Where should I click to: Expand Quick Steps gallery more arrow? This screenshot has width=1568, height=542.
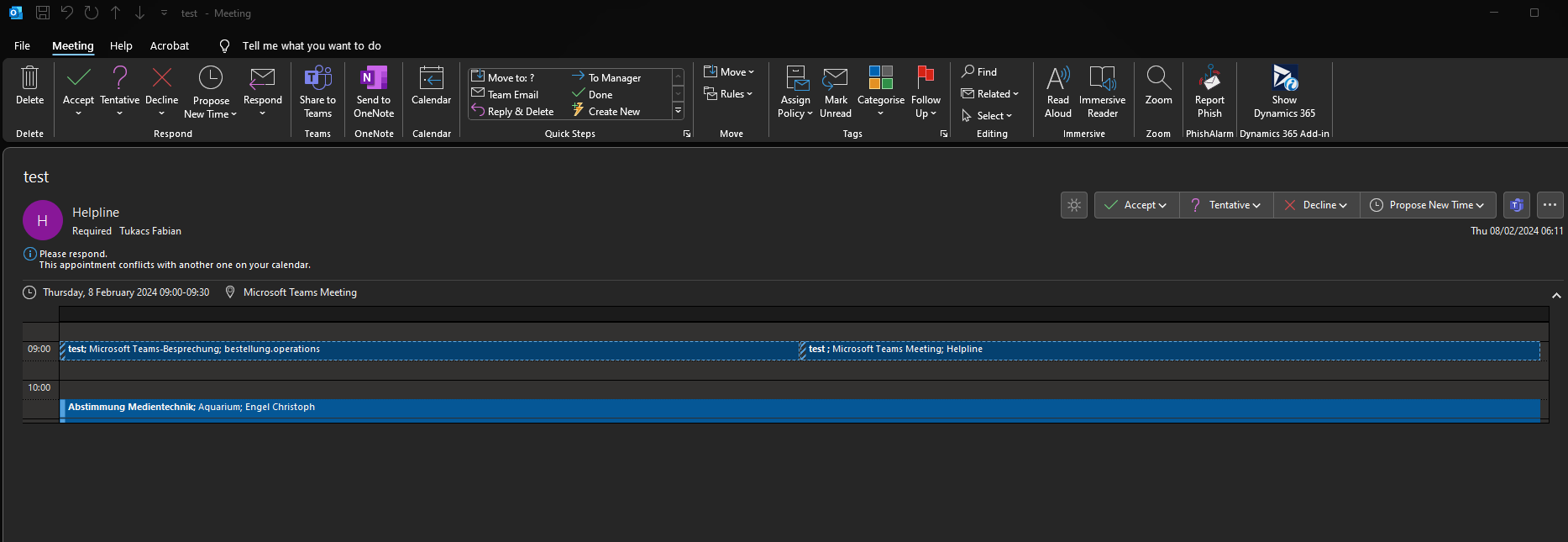(x=678, y=111)
